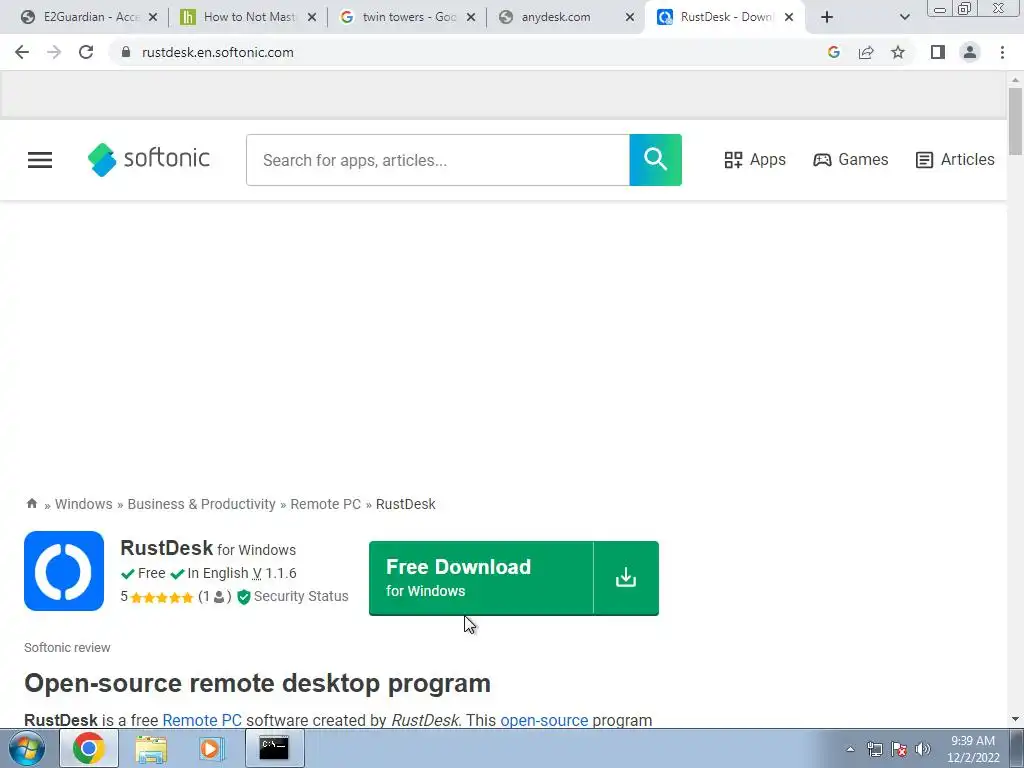The width and height of the screenshot is (1024, 768).
Task: Click the site lock icon
Action: coord(126,52)
